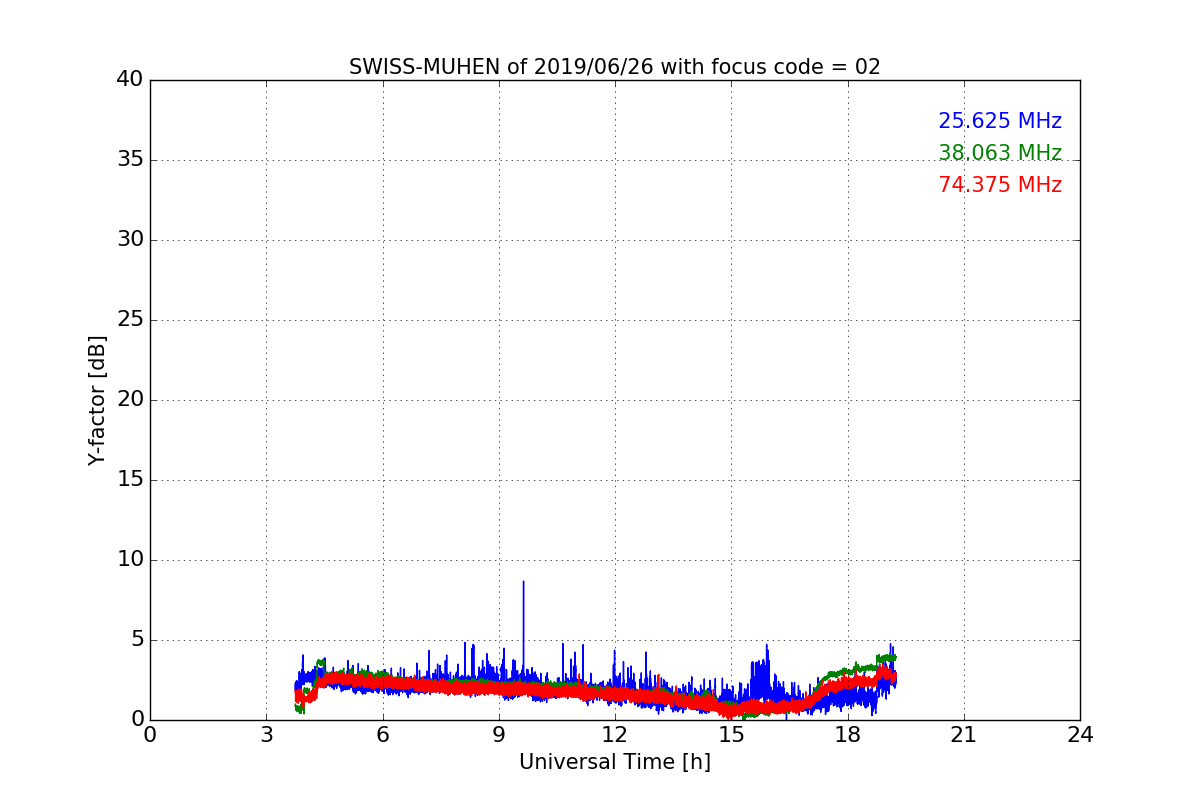Click the "18" tick on Universal Time axis
The image size is (1200, 800).
[848, 735]
